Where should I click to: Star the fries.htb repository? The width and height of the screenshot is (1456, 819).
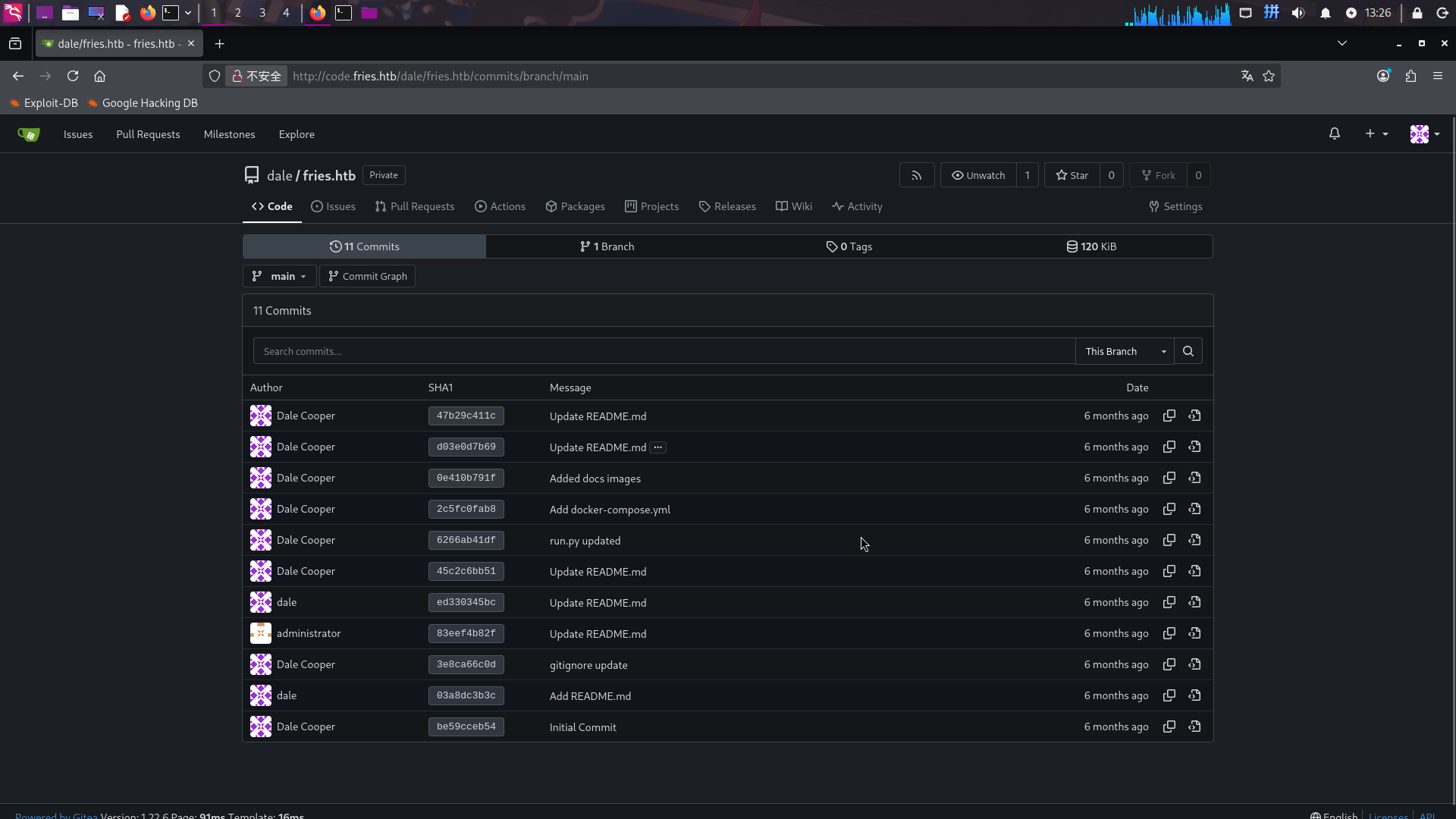click(x=1072, y=175)
